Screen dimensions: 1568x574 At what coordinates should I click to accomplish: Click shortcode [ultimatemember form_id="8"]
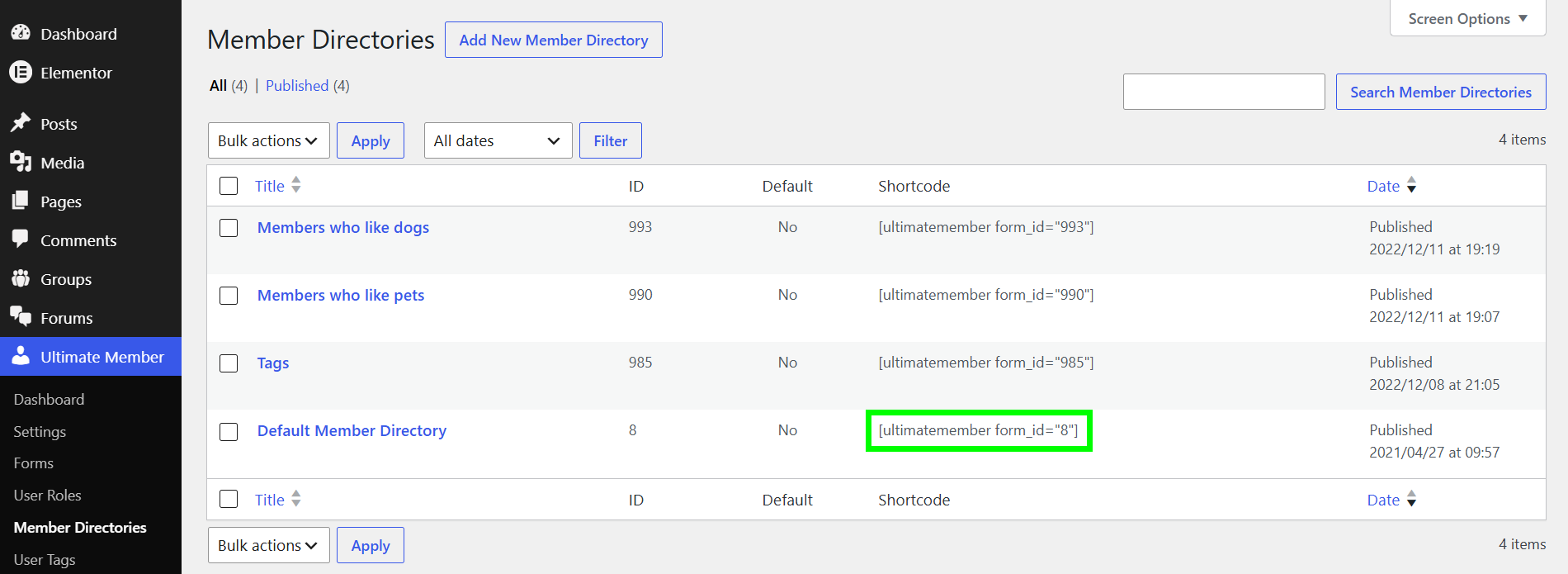pyautogui.click(x=979, y=430)
